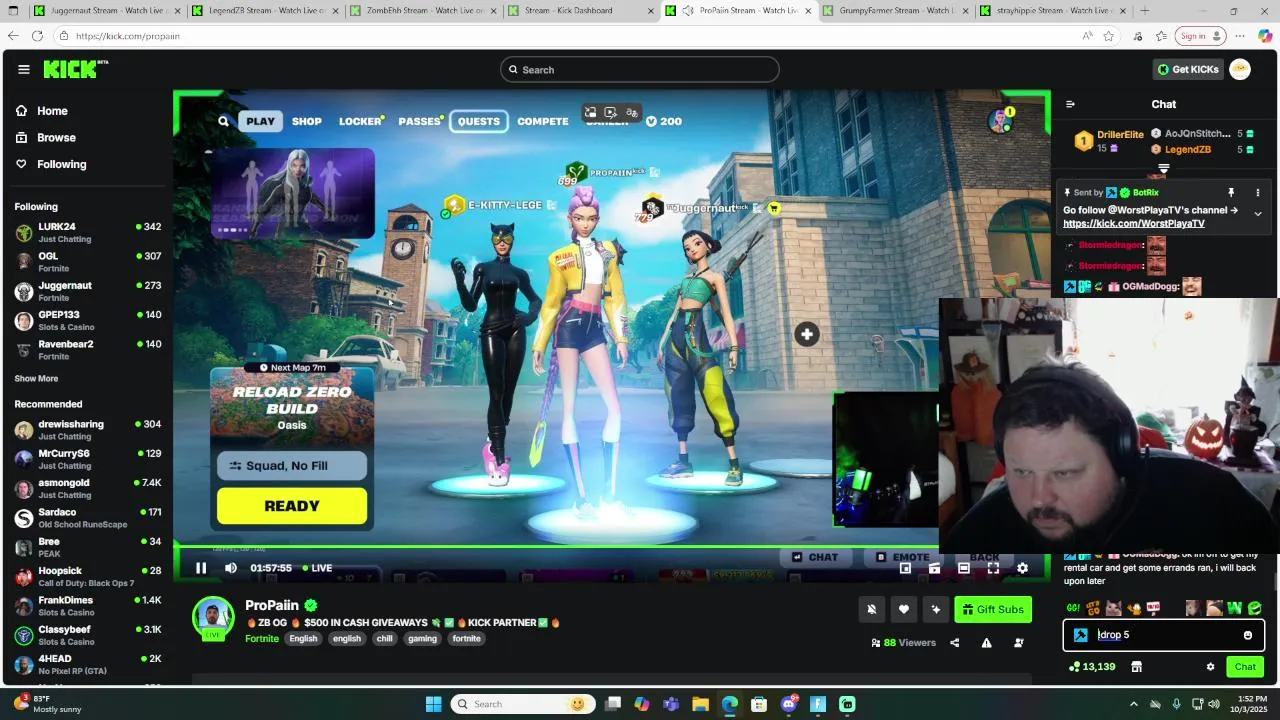
Task: Click the 88 Viewers count
Action: [903, 643]
